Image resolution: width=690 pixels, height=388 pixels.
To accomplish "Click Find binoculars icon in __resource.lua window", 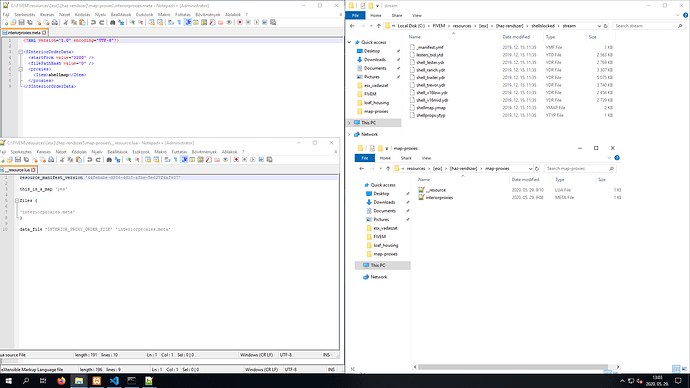I will [x=109, y=160].
